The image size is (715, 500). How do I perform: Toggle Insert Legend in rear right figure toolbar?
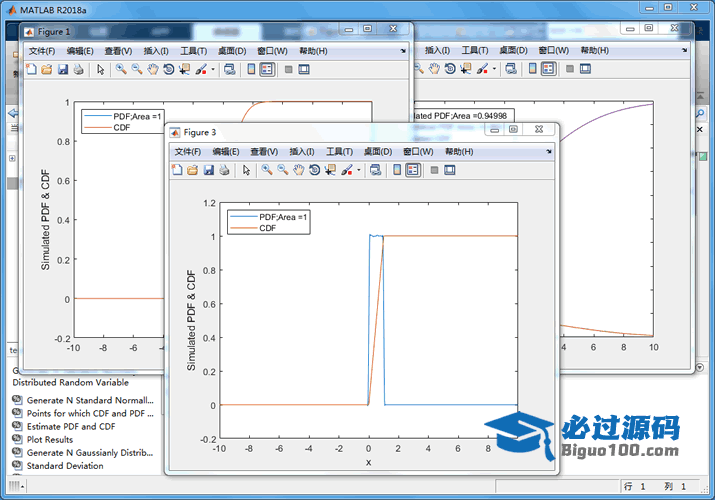pos(548,69)
